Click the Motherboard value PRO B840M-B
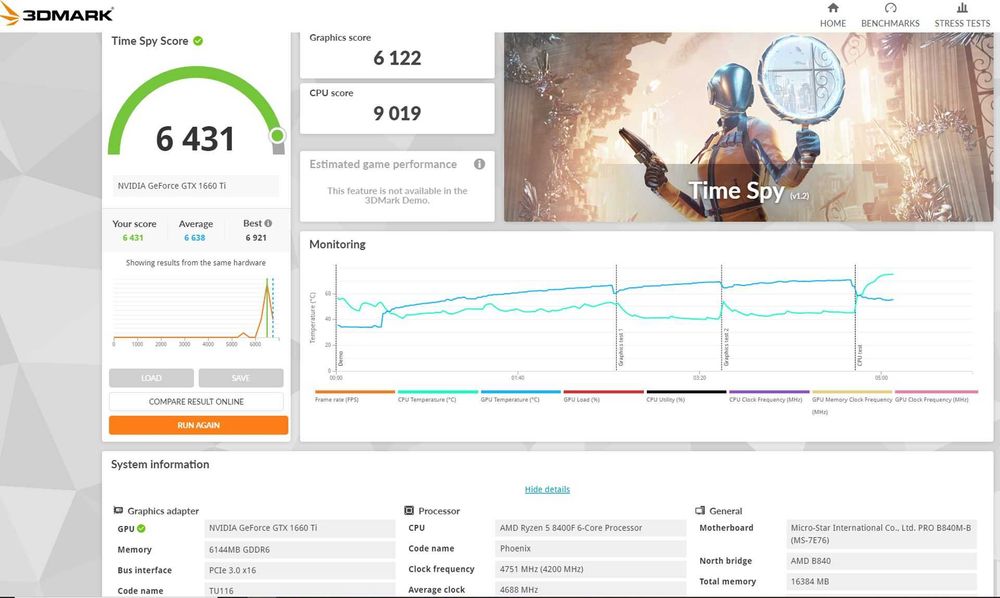This screenshot has height=598, width=1000. (881, 534)
